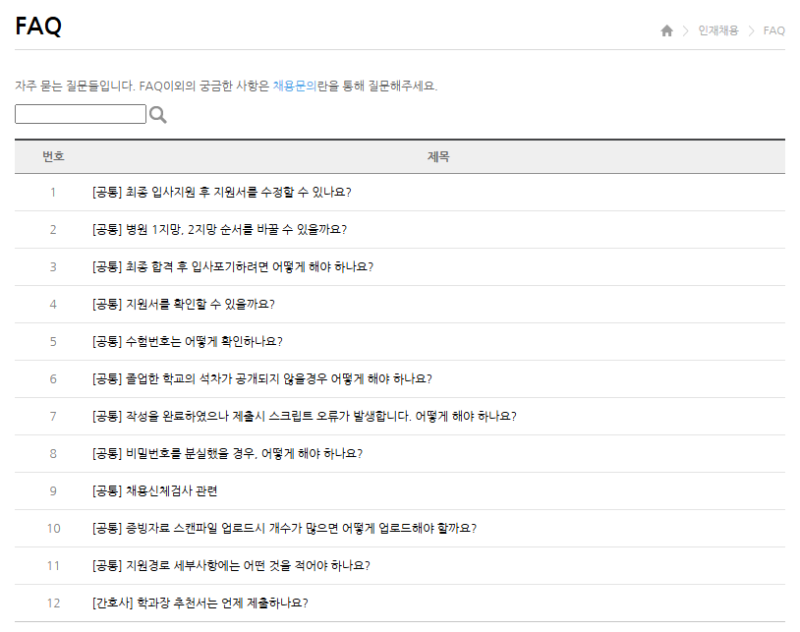Click the FAQ search input field
The image size is (800, 632).
point(80,115)
